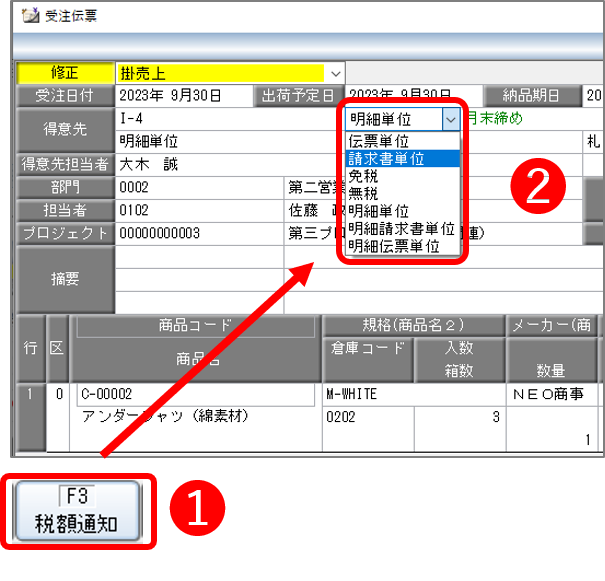
Task: Click the 数量 cell showing 1
Action: (x=552, y=429)
